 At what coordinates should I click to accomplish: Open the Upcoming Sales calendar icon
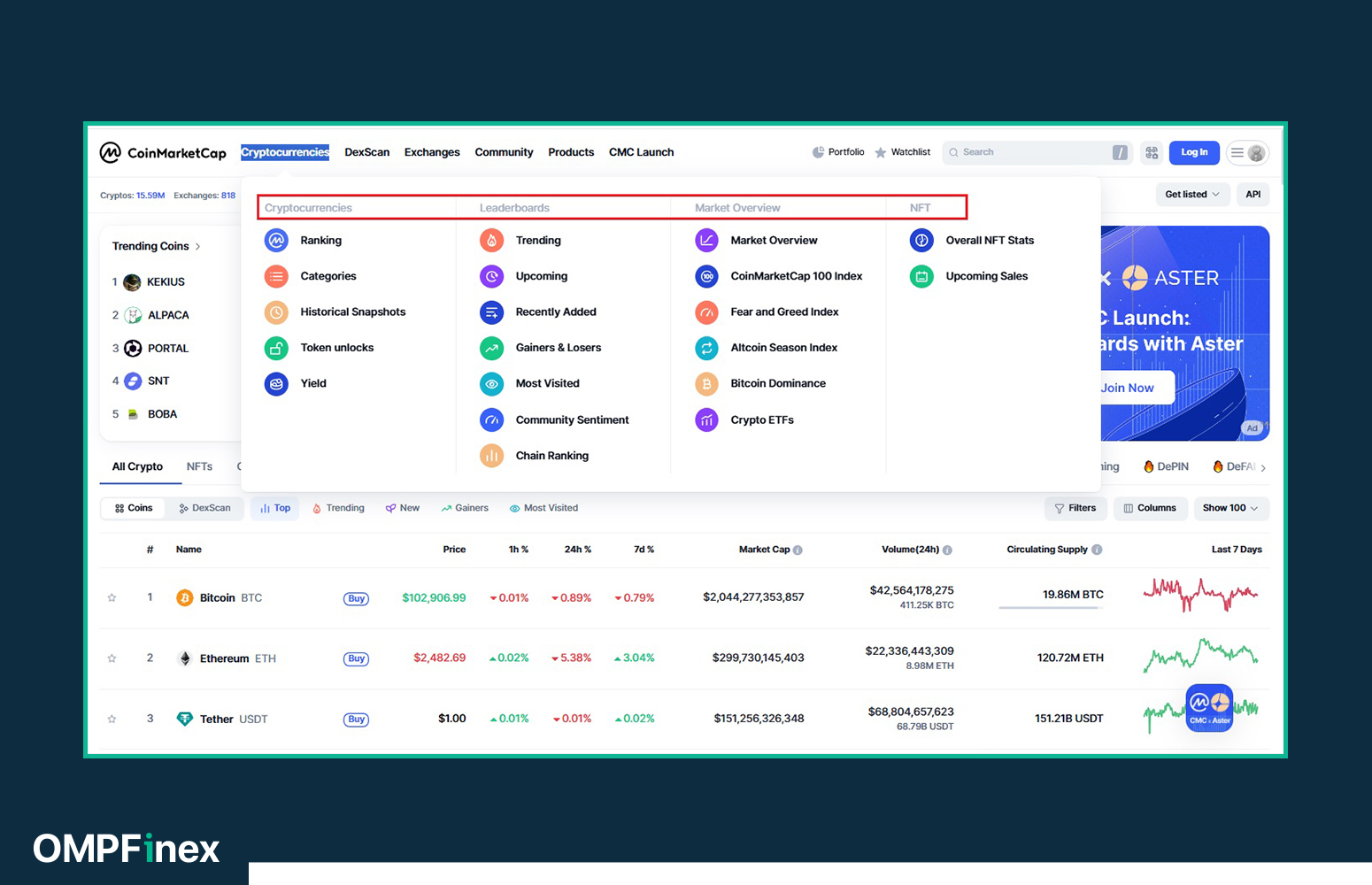click(921, 276)
